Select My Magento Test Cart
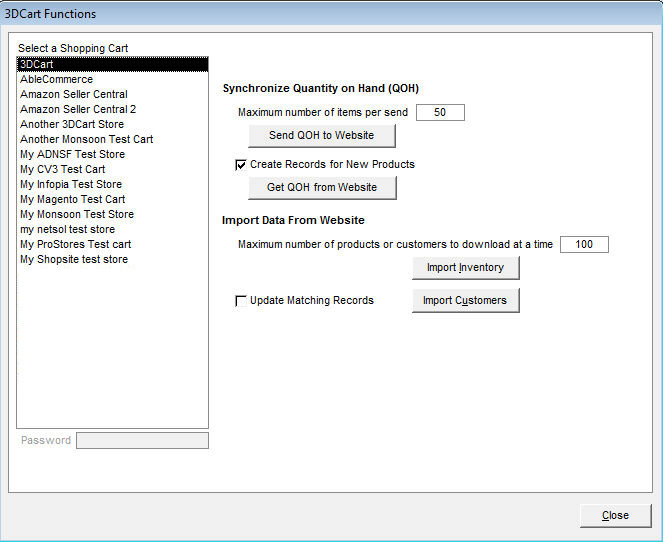The height and width of the screenshot is (542, 663). (x=112, y=200)
